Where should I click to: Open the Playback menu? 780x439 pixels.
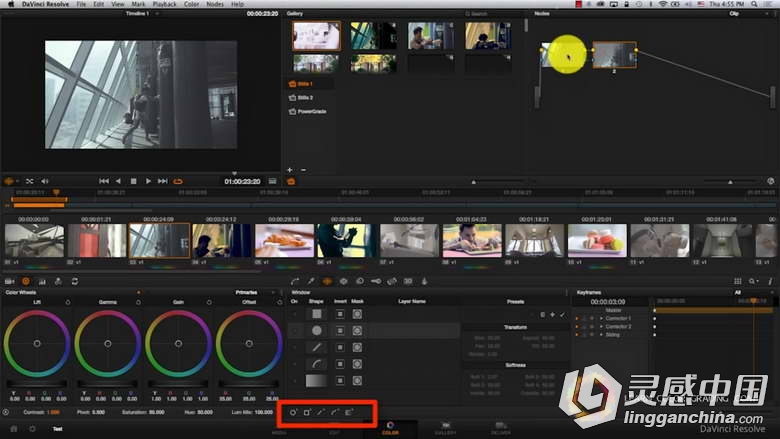coord(164,4)
